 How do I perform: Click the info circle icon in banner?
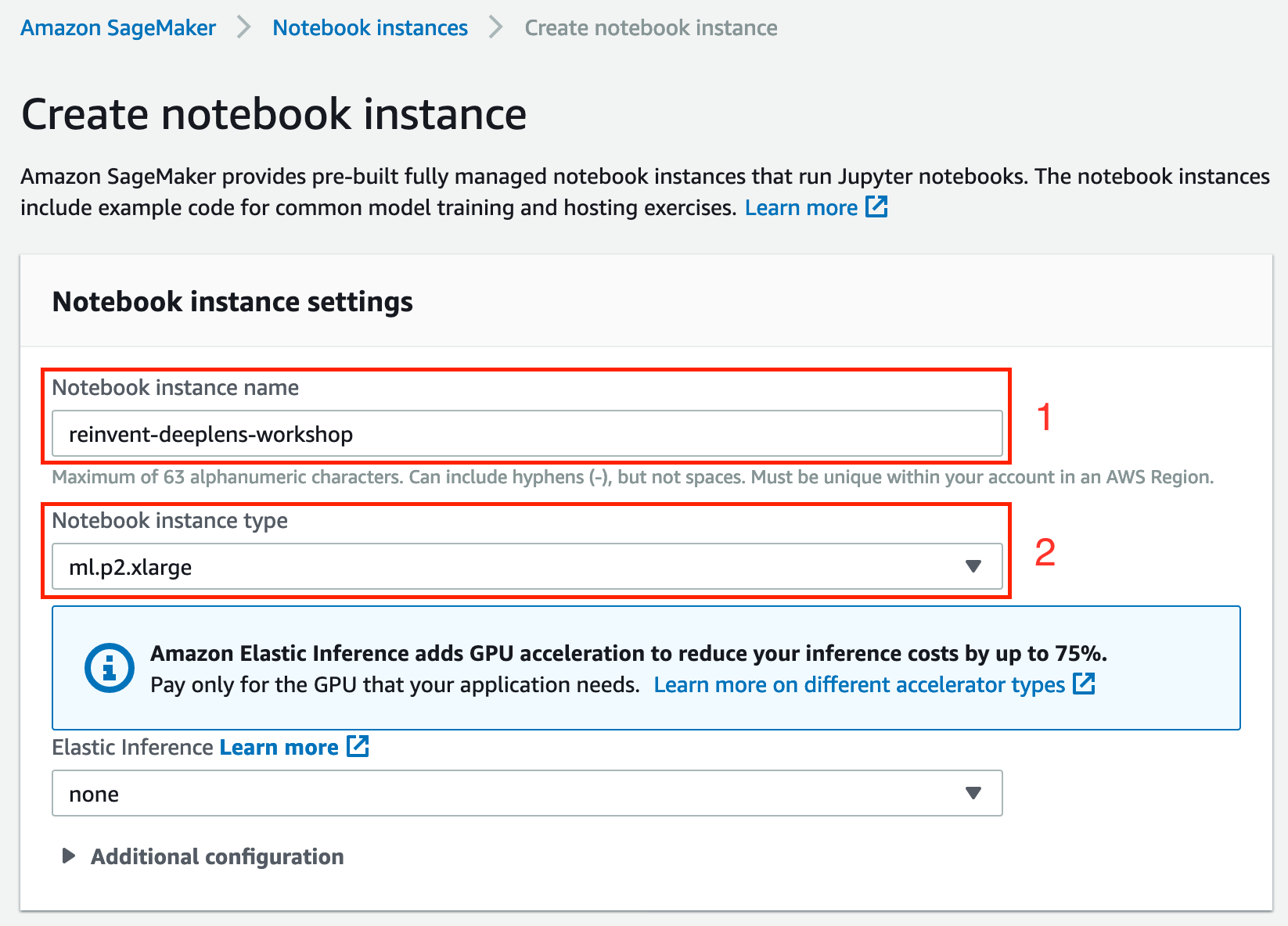tap(110, 668)
